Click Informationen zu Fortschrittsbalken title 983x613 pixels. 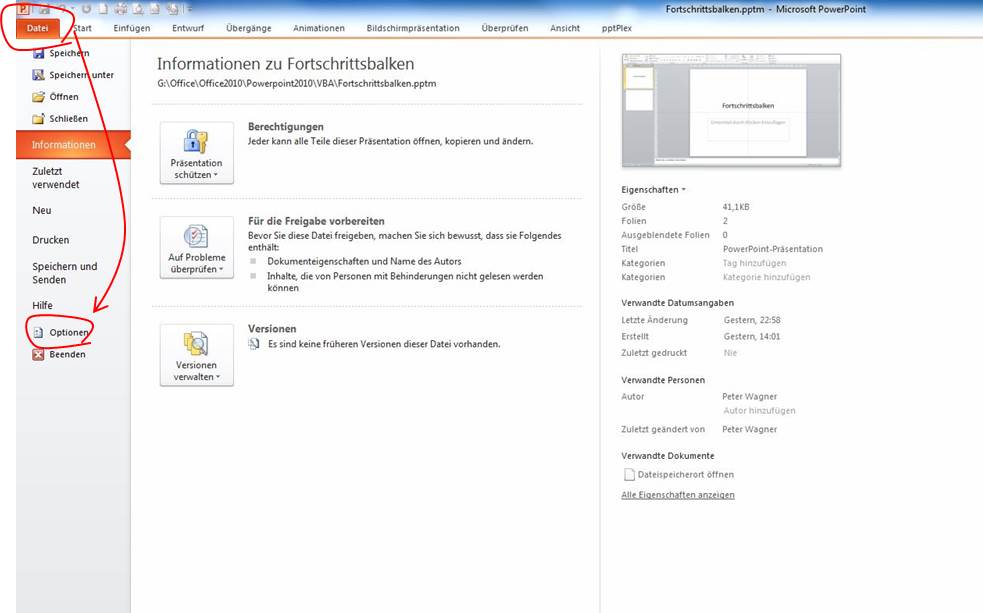285,64
